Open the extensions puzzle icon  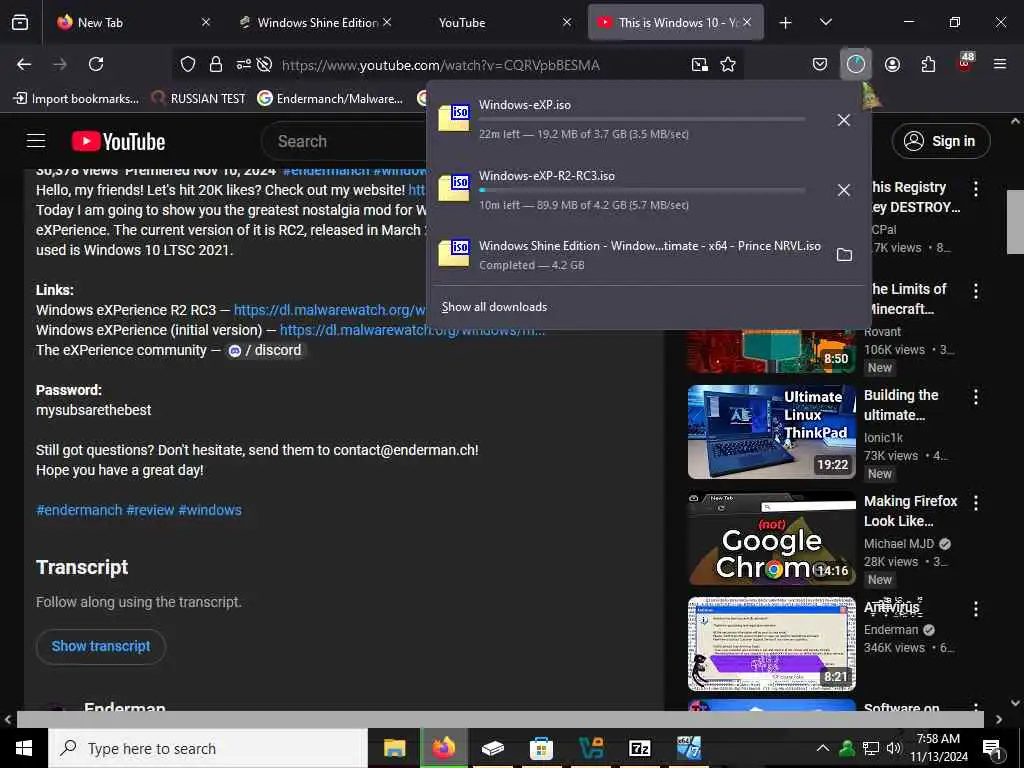(928, 64)
